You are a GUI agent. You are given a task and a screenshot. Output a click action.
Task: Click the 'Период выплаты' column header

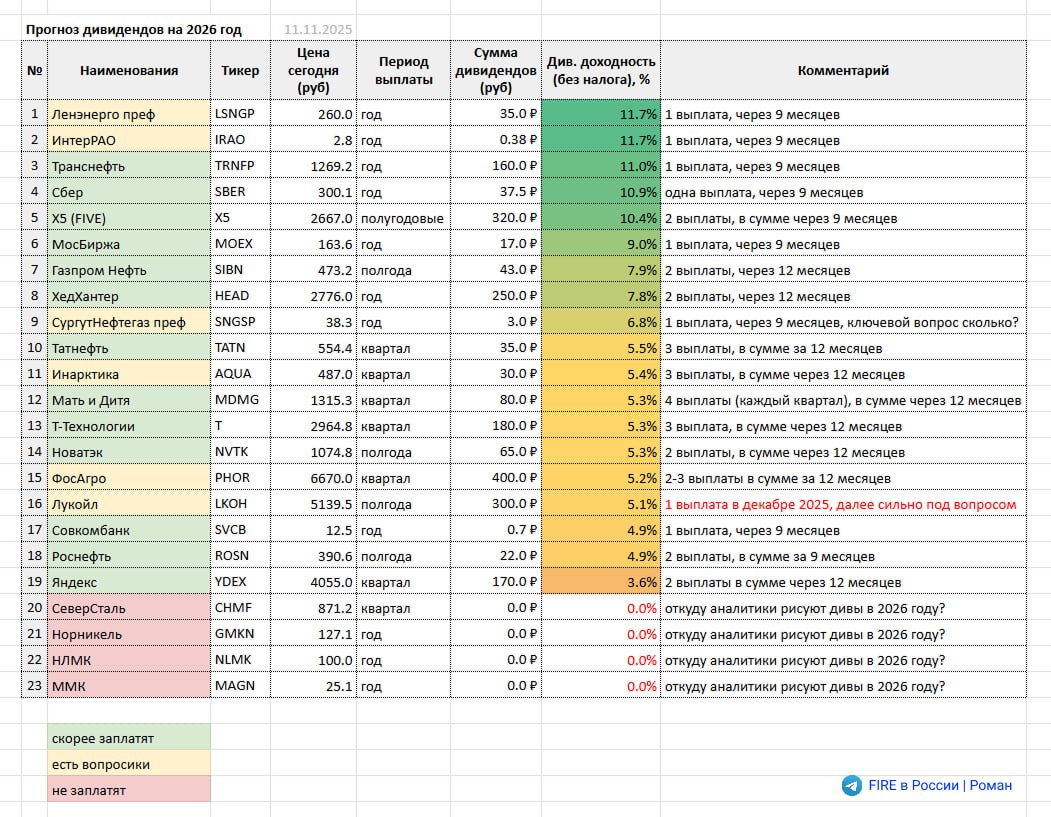coord(403,70)
